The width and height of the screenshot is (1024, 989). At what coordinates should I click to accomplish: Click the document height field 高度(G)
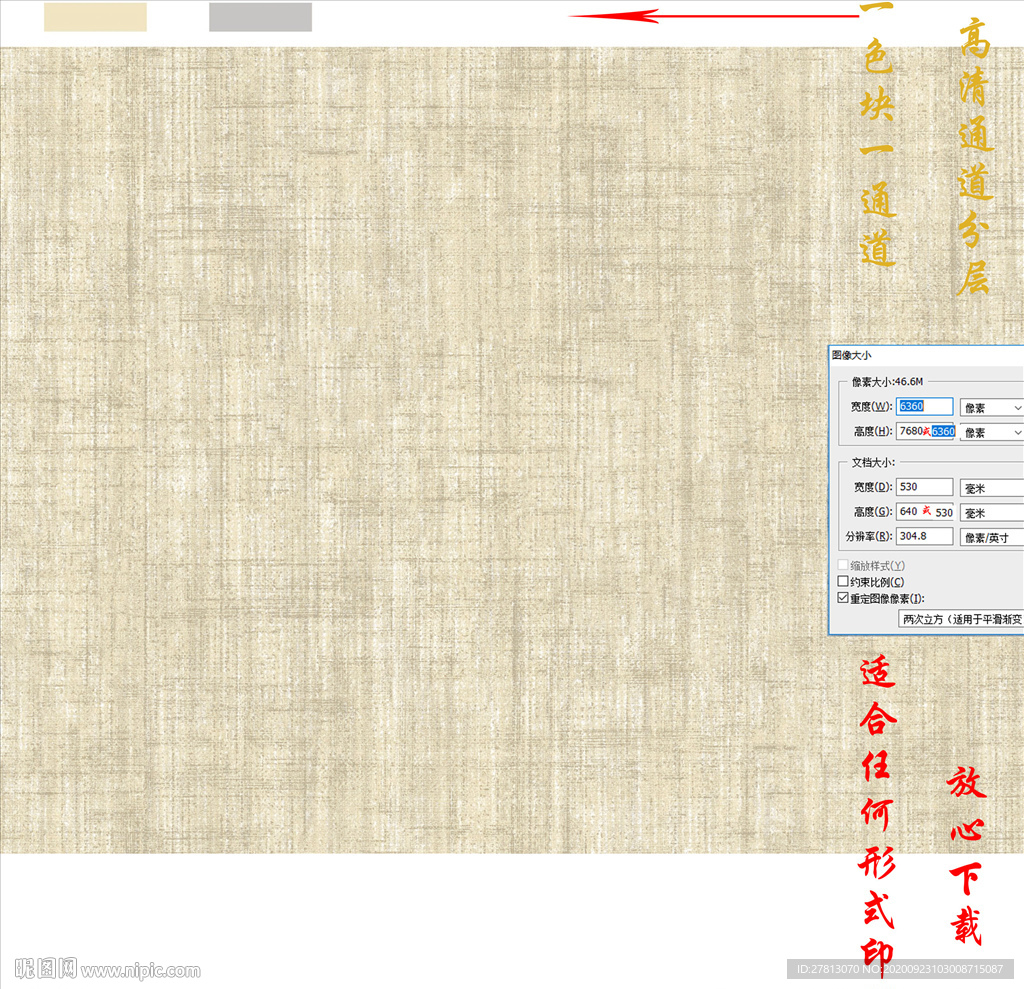tap(925, 511)
